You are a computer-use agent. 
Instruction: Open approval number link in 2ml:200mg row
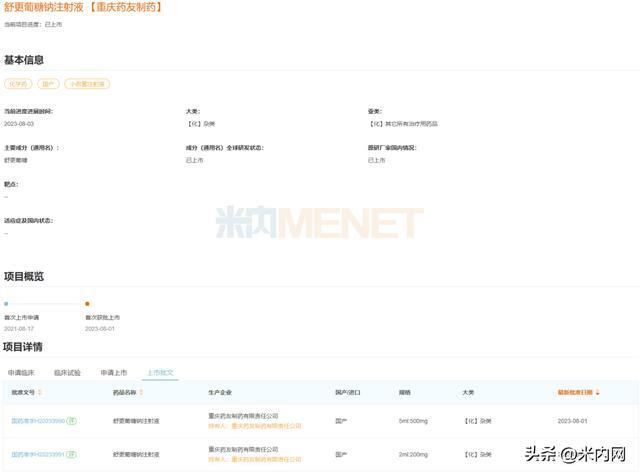[x=38, y=454]
